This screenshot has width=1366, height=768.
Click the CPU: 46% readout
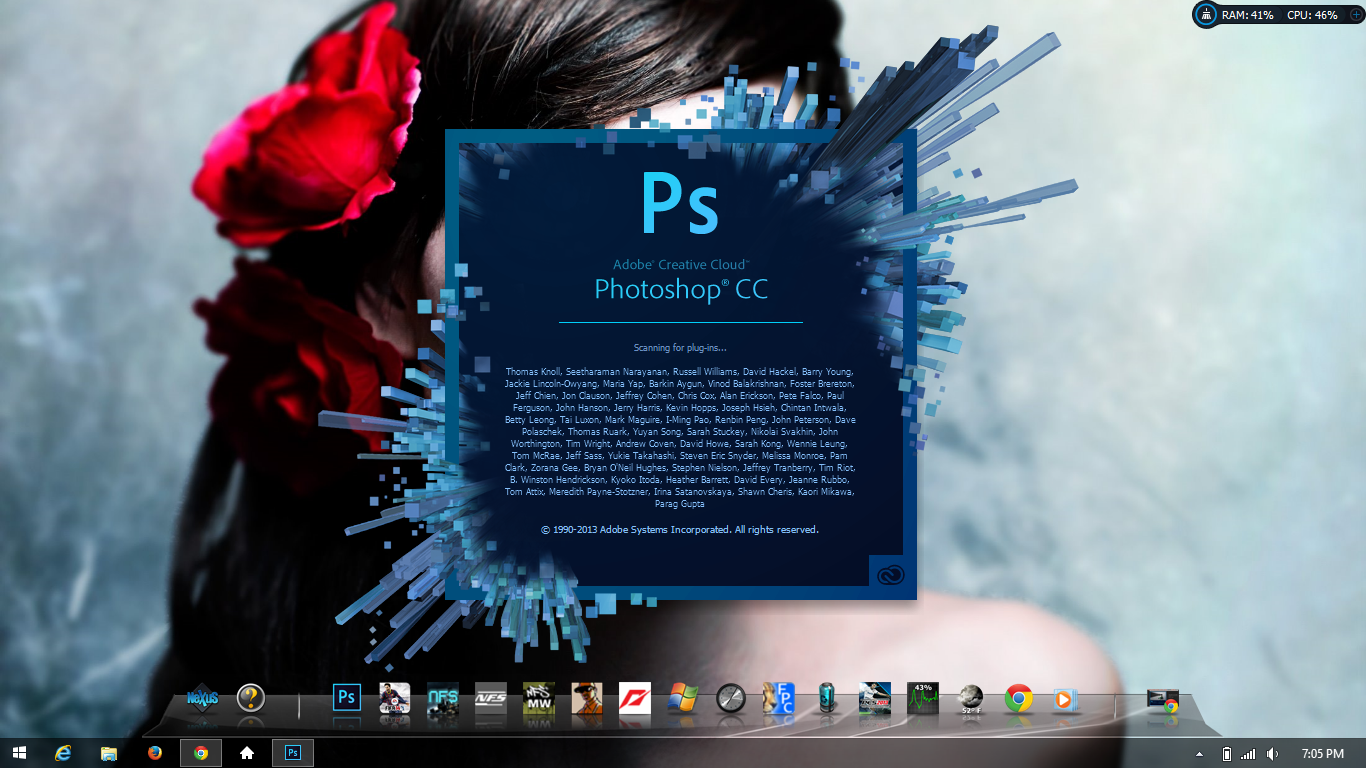(1312, 15)
